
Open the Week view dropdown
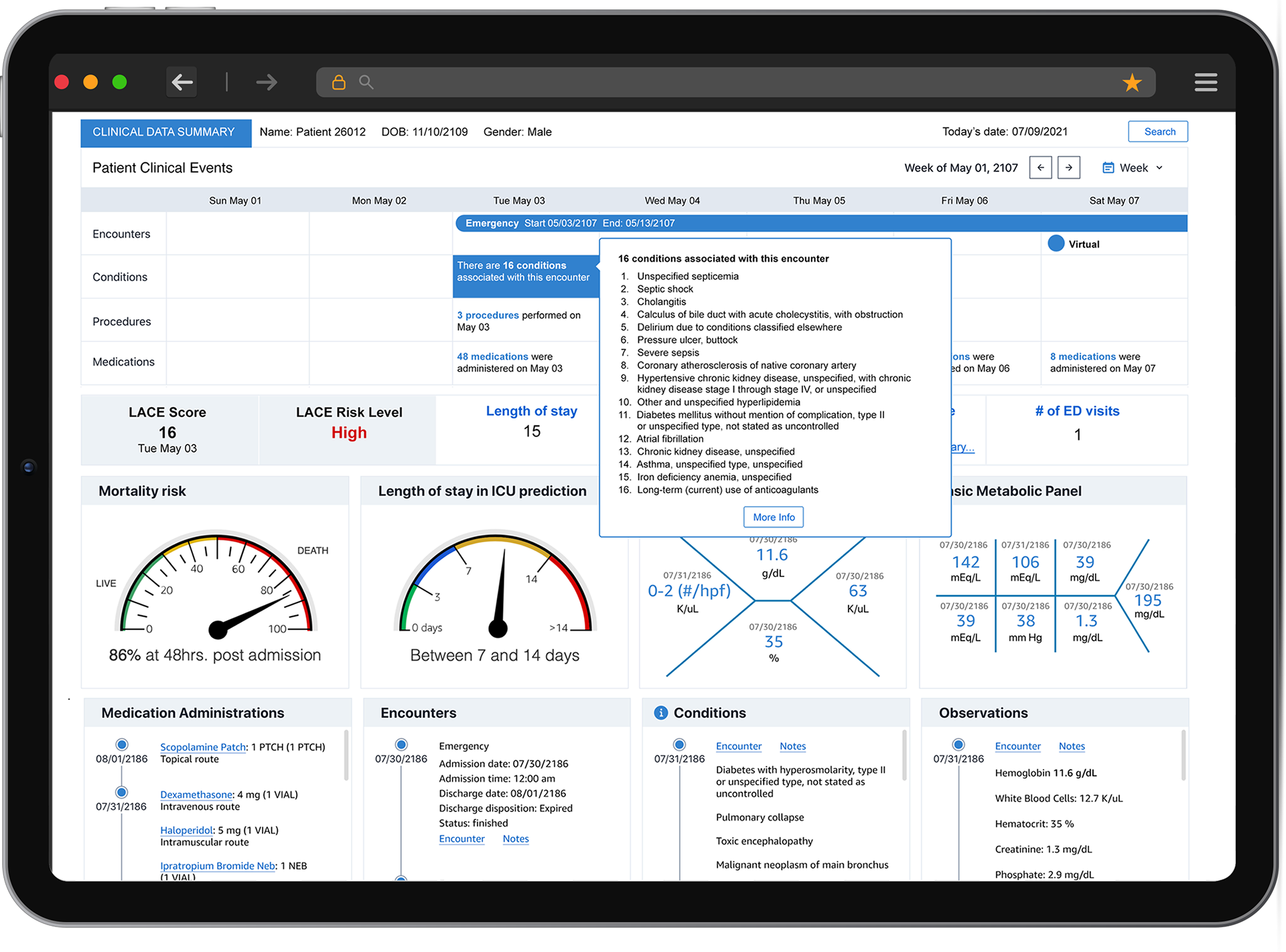[1133, 167]
